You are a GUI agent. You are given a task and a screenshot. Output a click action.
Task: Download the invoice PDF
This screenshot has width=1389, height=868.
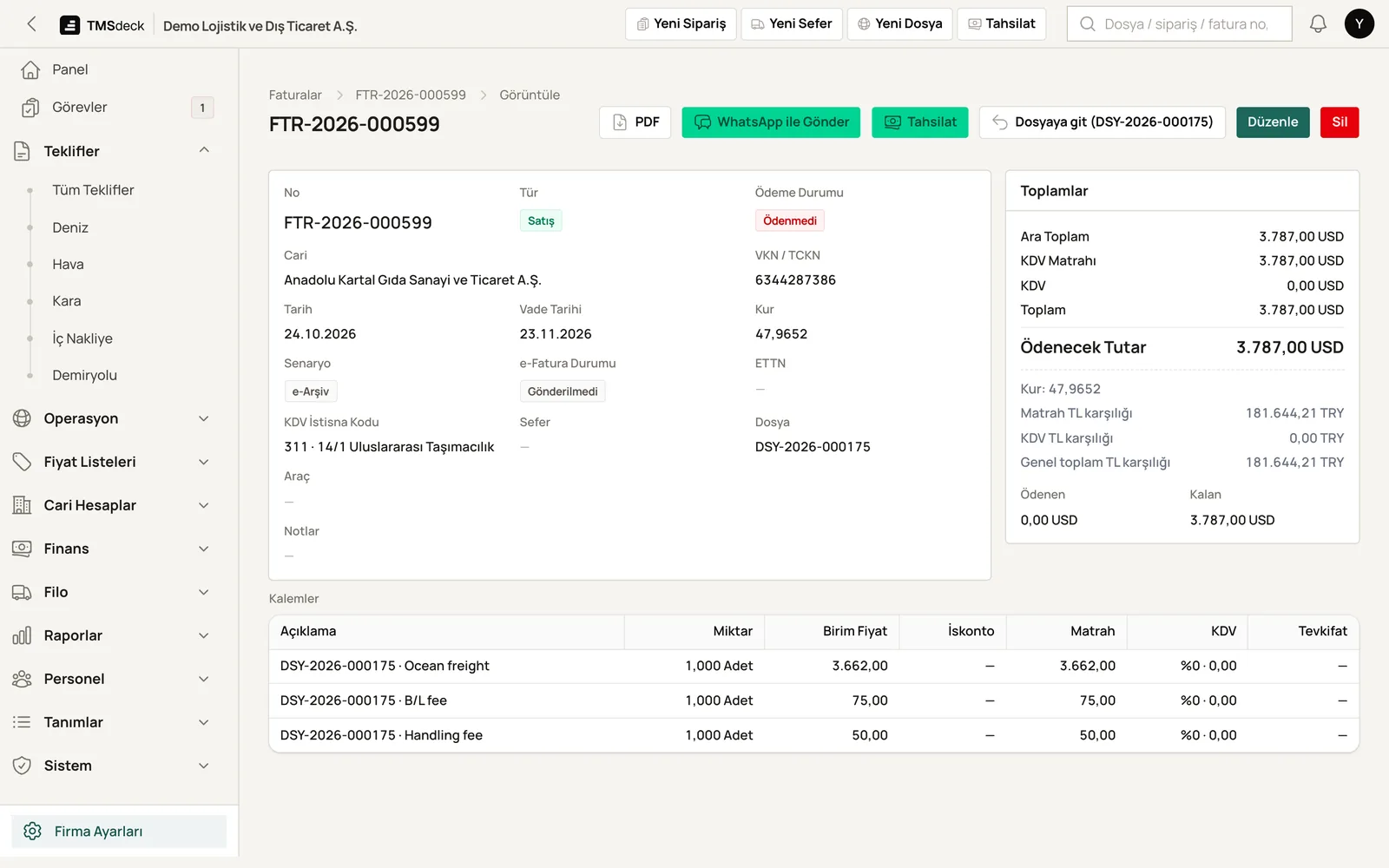pyautogui.click(x=635, y=122)
